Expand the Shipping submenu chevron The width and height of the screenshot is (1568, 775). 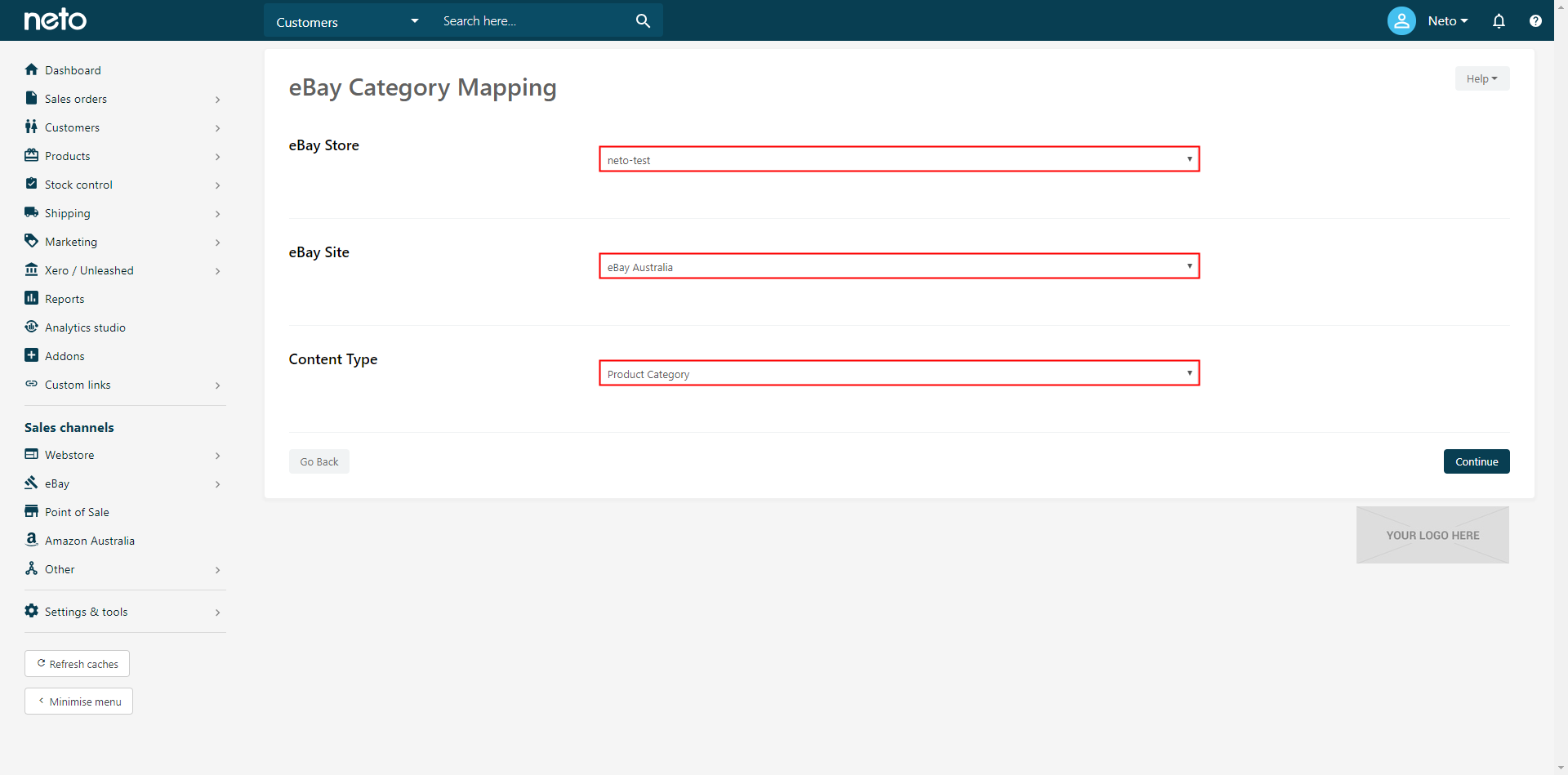pos(217,214)
